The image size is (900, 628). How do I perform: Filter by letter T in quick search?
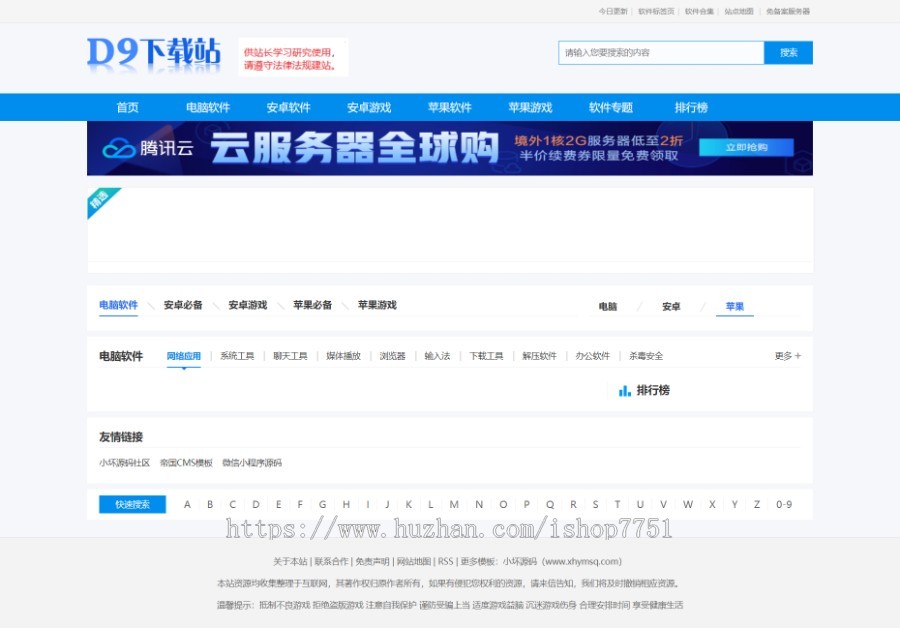tap(618, 505)
